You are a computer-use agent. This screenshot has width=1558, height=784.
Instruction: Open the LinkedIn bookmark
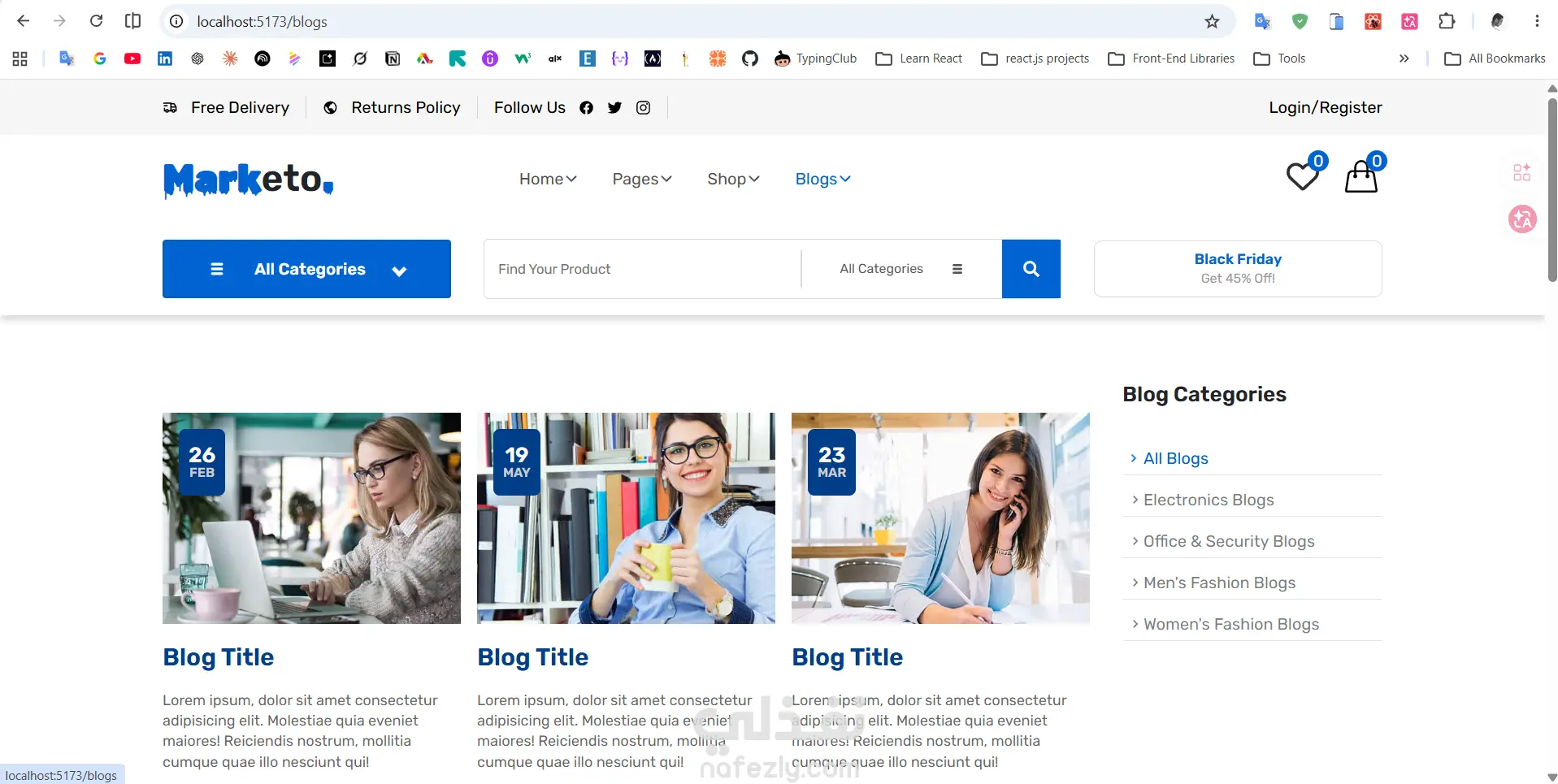pyautogui.click(x=165, y=58)
